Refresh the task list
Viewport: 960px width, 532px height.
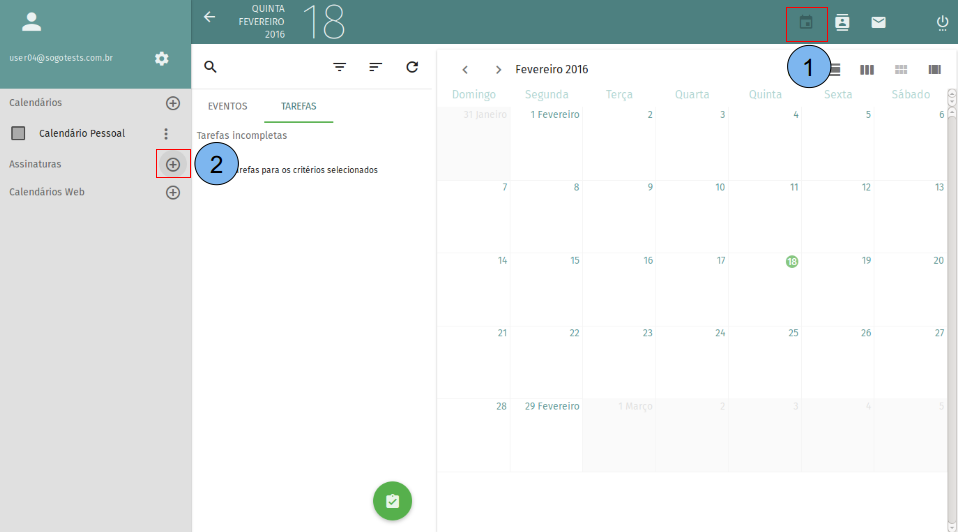[412, 67]
